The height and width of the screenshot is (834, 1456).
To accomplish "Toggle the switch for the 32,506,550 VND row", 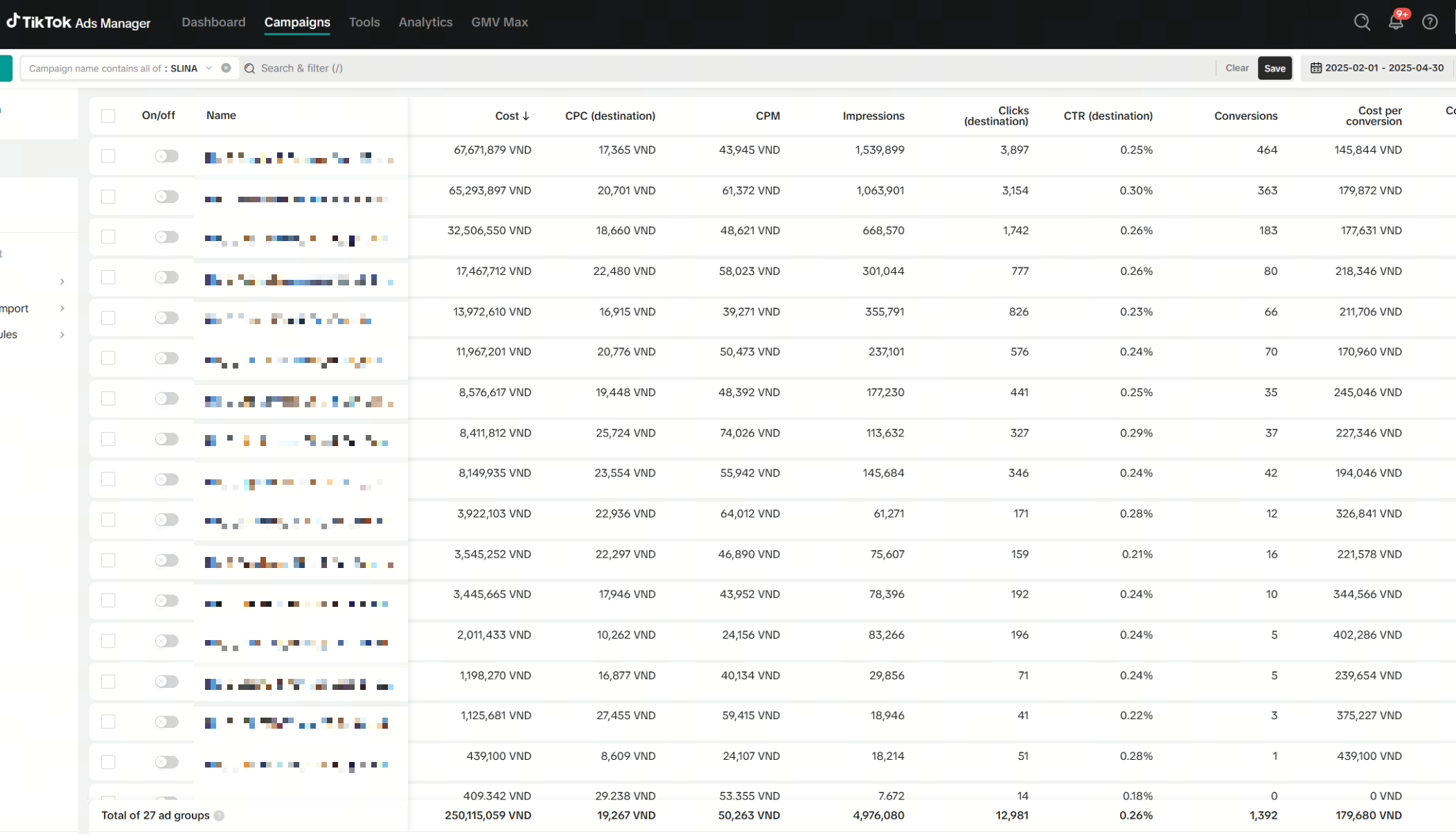I will point(166,237).
